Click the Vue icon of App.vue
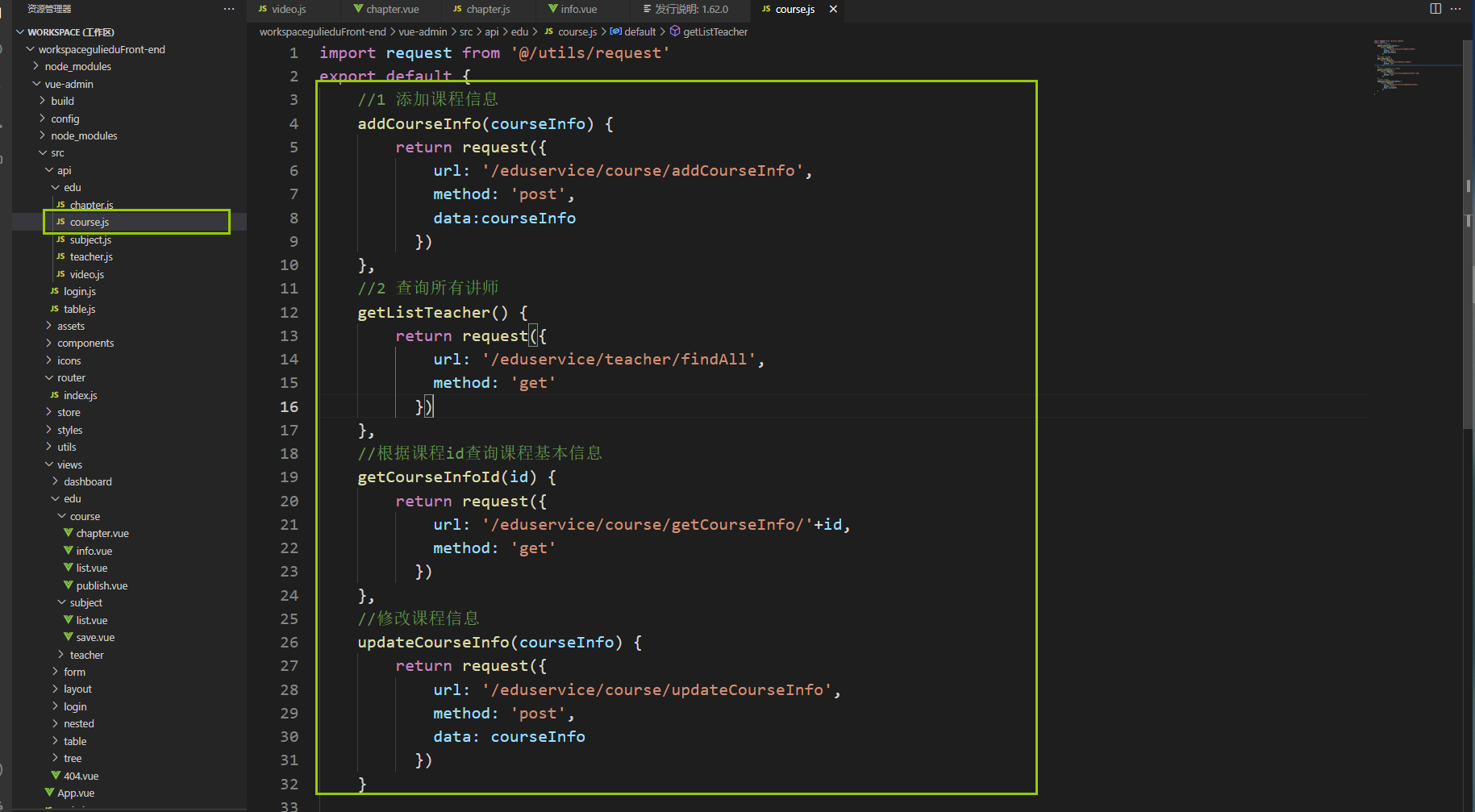Image resolution: width=1475 pixels, height=812 pixels. tap(49, 793)
